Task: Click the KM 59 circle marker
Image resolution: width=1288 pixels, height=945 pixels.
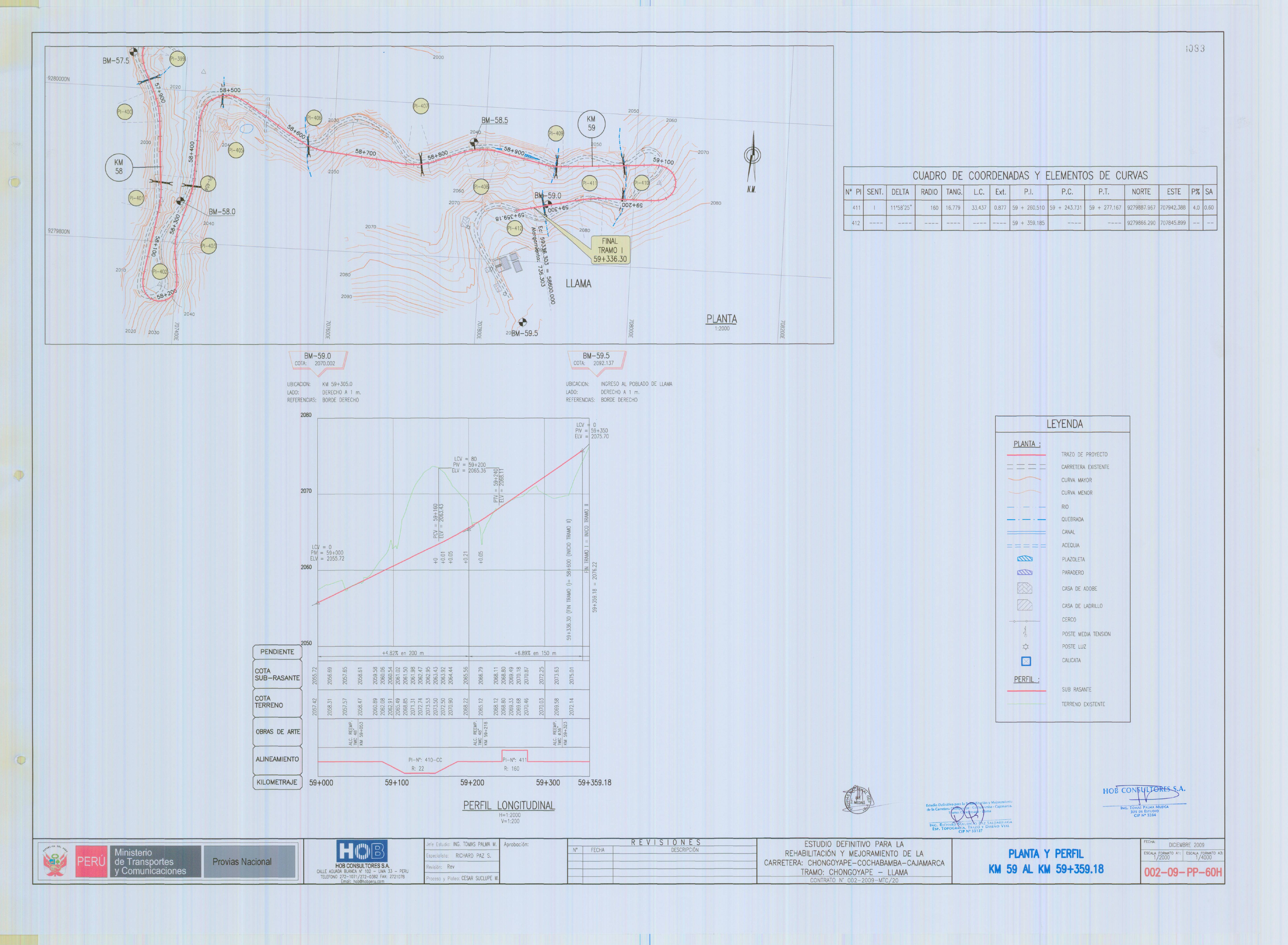Action: point(591,124)
